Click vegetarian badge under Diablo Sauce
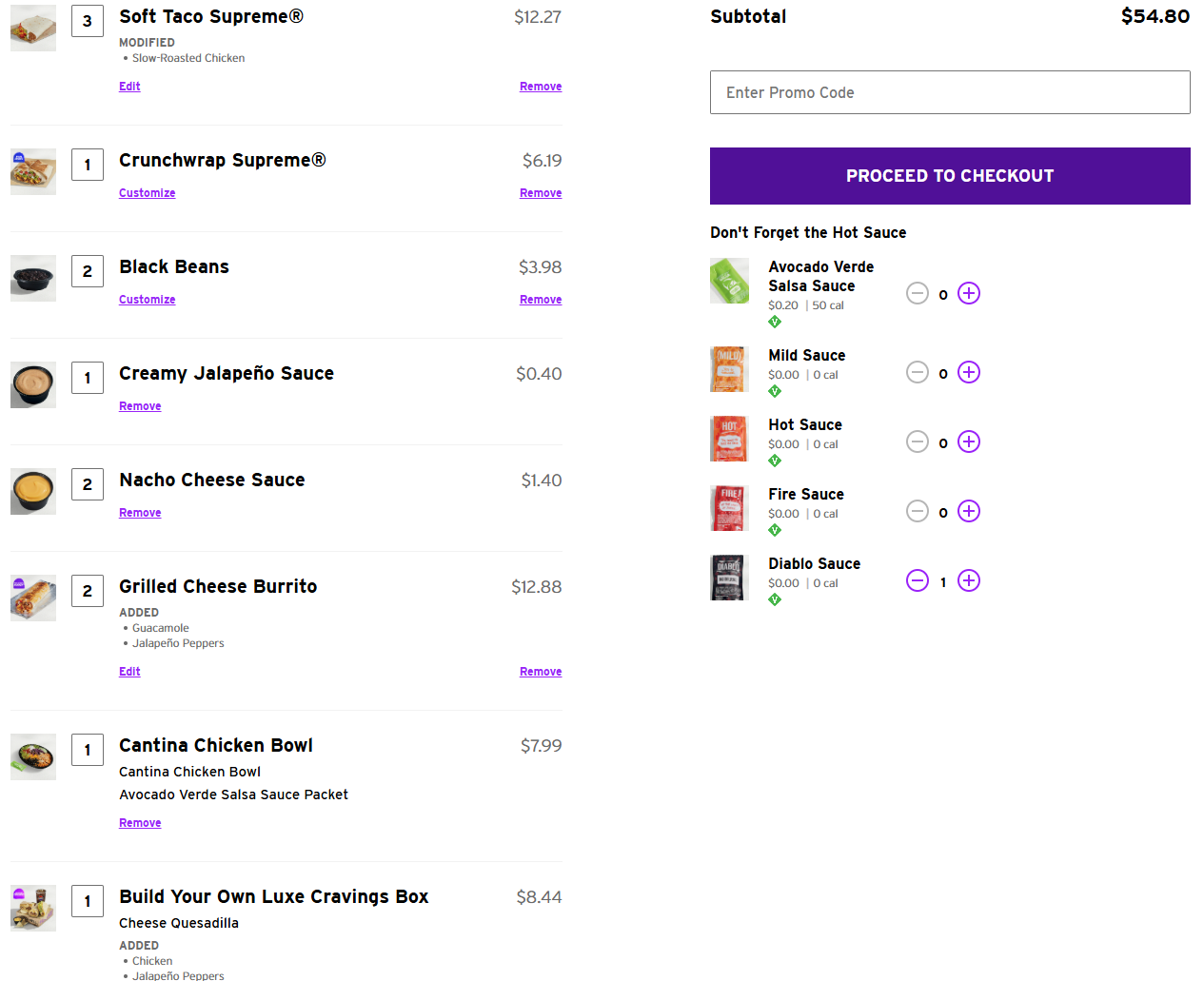This screenshot has width=1204, height=981. coord(775,599)
